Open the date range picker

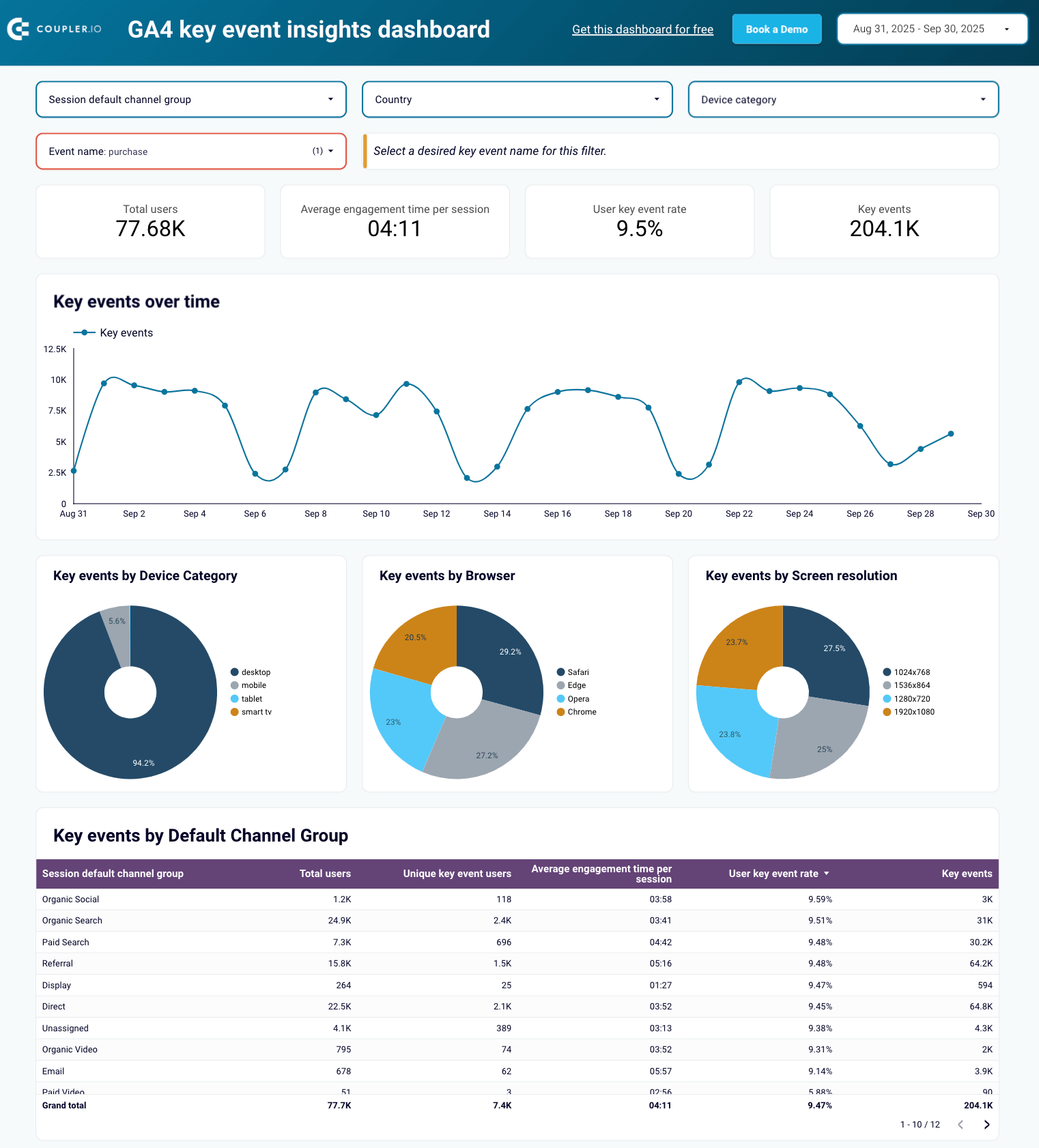click(x=932, y=29)
